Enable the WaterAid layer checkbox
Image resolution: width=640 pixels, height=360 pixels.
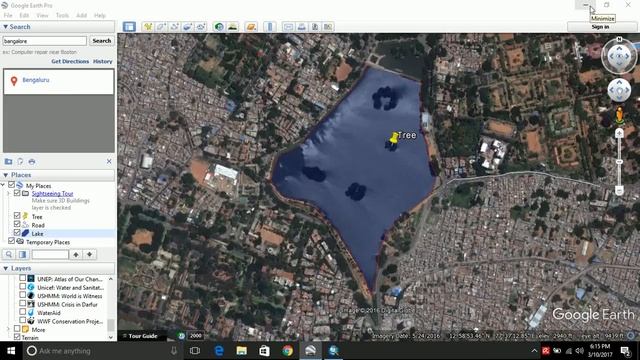(23, 312)
